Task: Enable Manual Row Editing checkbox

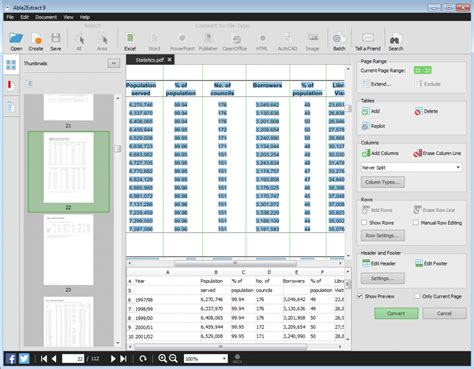Action: tap(416, 222)
